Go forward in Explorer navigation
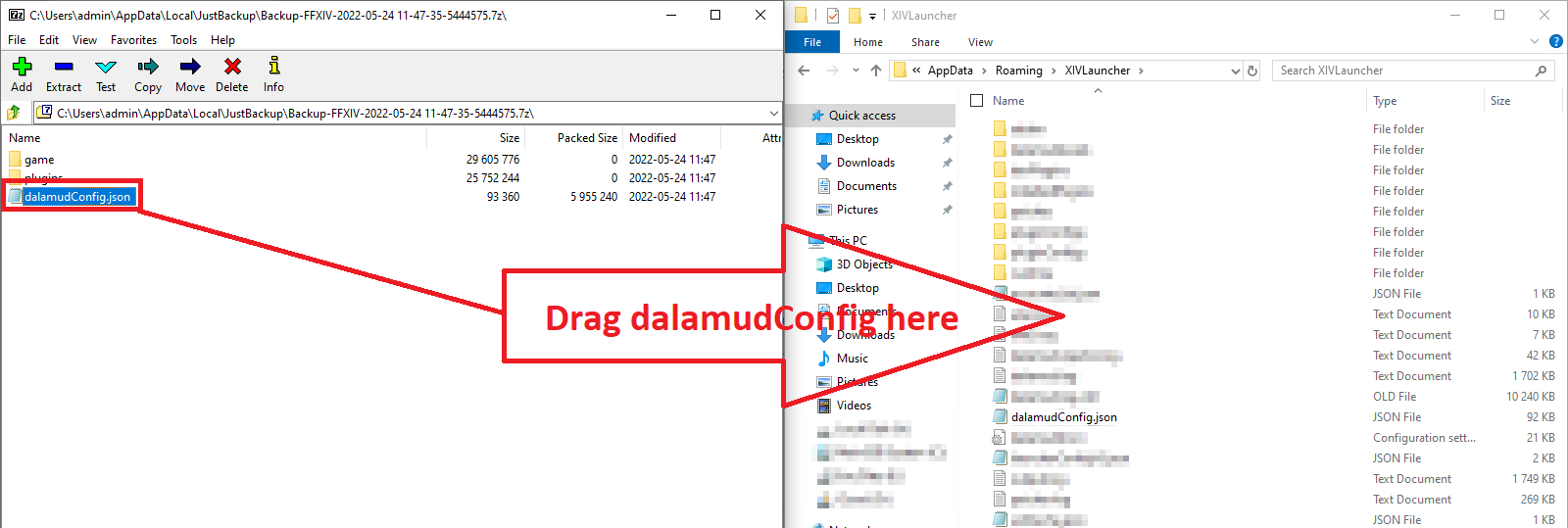Image resolution: width=1568 pixels, height=528 pixels. (x=833, y=71)
